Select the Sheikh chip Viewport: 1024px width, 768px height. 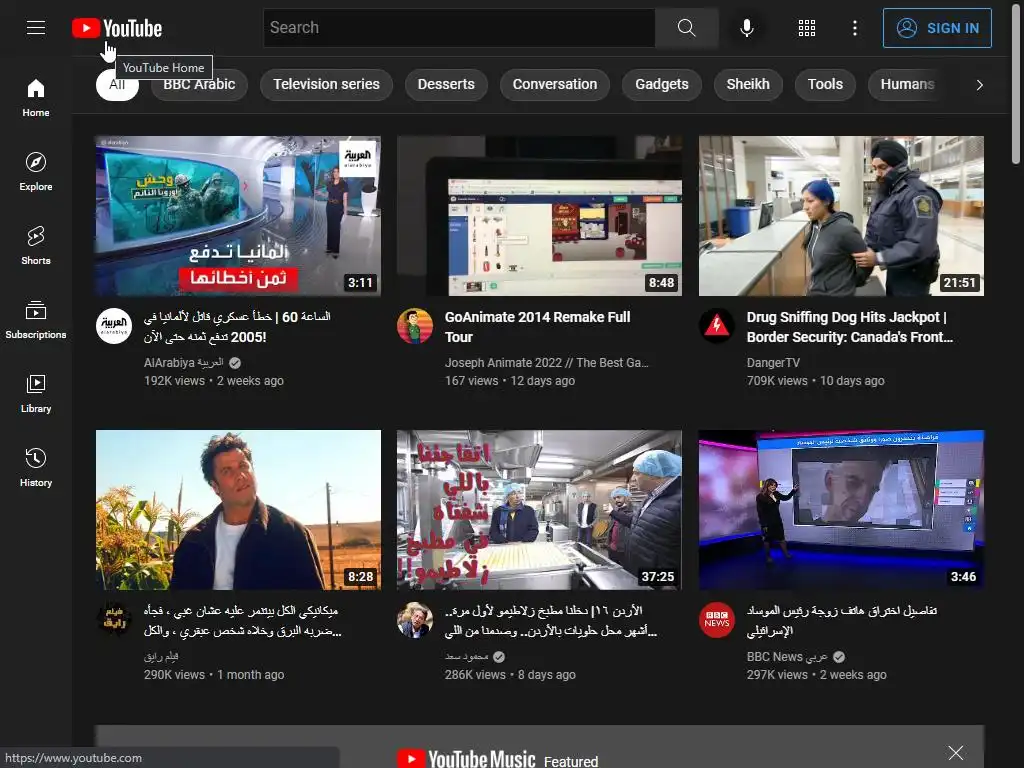748,84
